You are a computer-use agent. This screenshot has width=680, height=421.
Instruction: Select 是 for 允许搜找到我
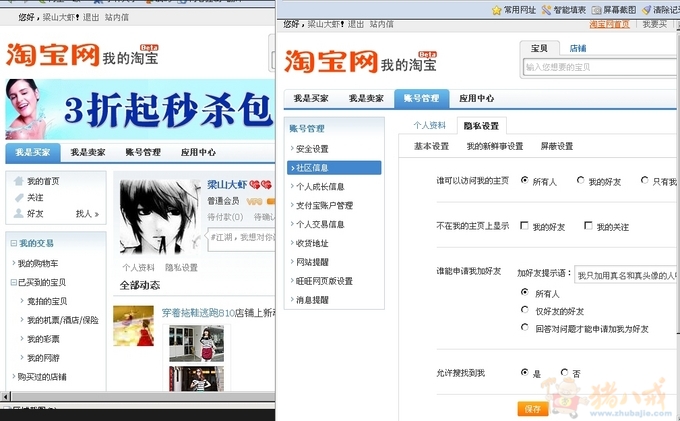[525, 372]
